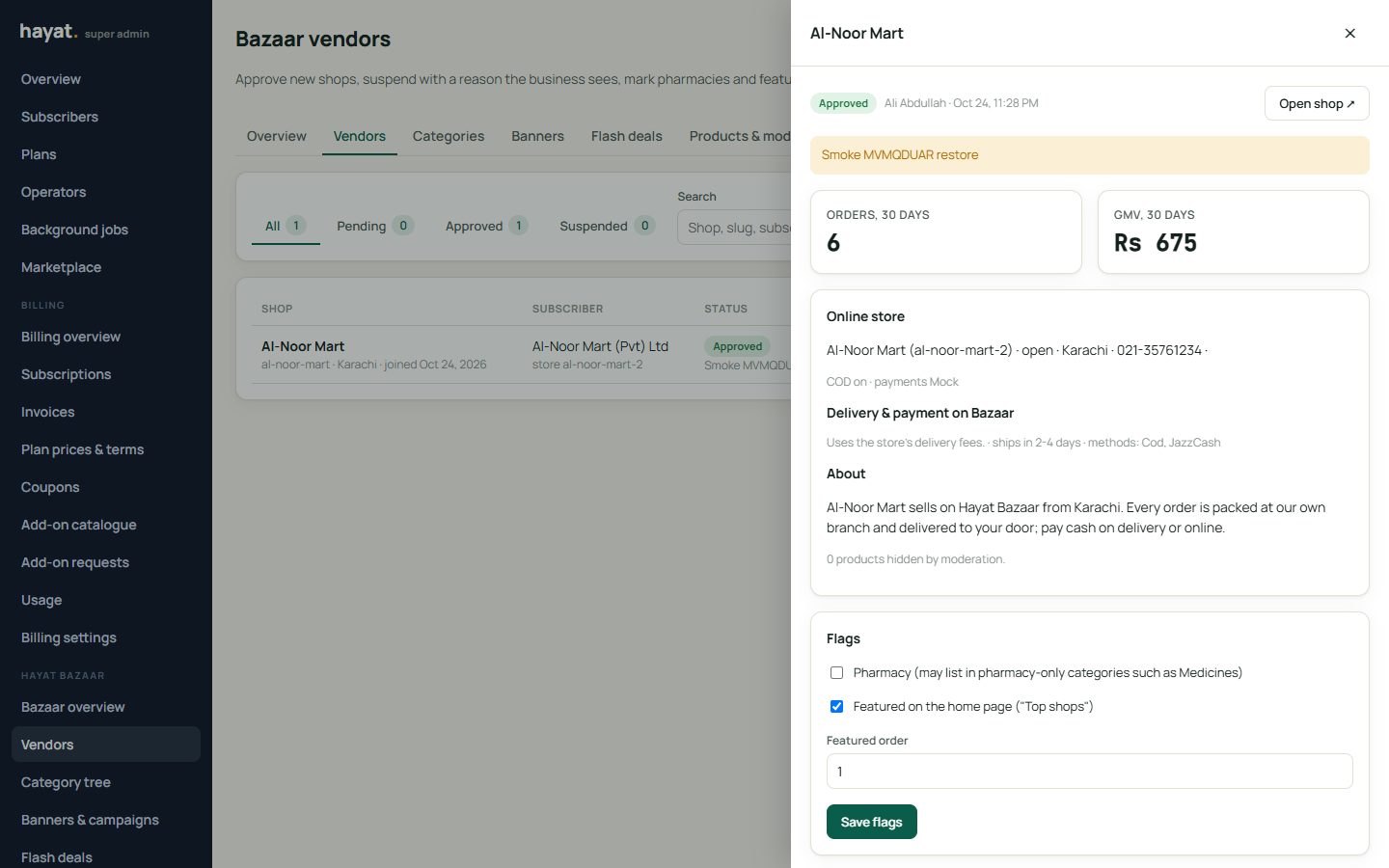Show All vendors filter
Screen dimensions: 1389x868
tap(286, 226)
